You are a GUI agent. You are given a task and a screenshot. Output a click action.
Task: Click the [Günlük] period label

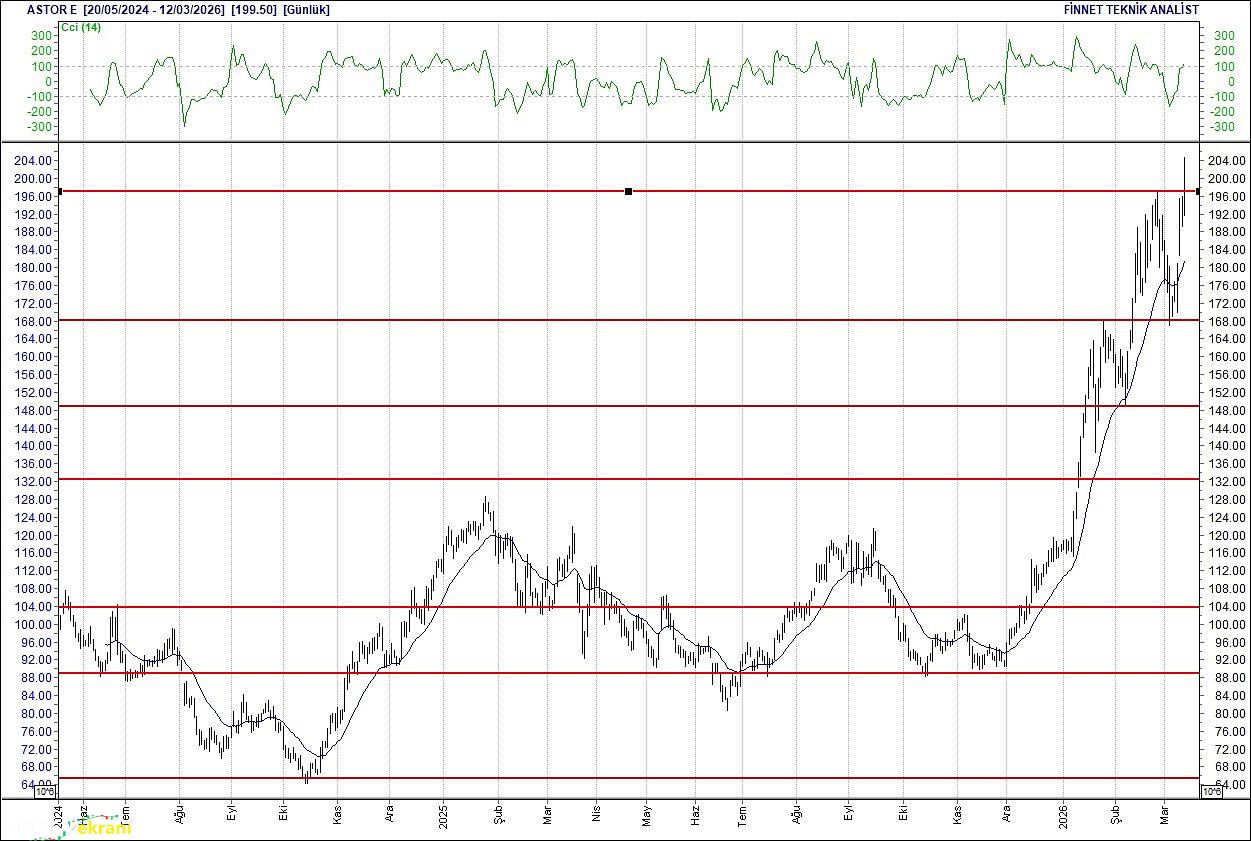306,9
